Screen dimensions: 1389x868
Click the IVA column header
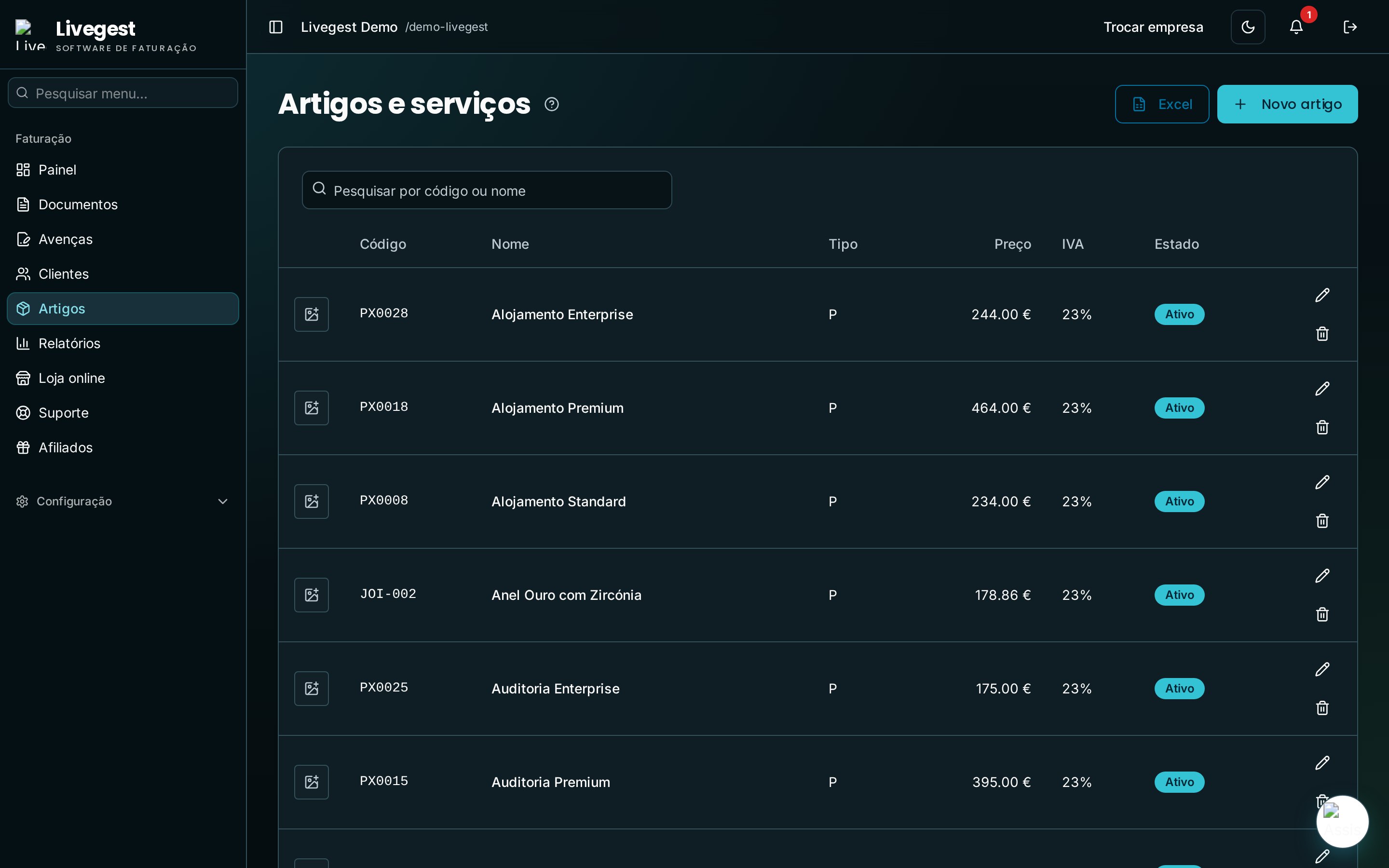[x=1073, y=244]
